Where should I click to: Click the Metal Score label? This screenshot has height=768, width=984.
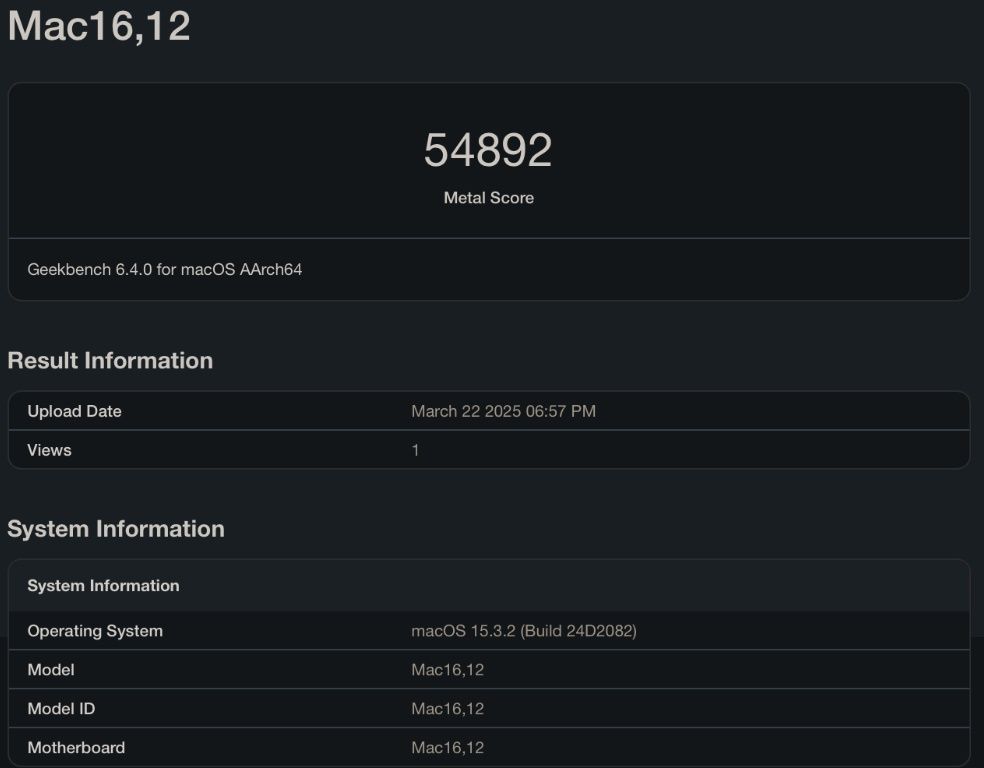tap(489, 198)
